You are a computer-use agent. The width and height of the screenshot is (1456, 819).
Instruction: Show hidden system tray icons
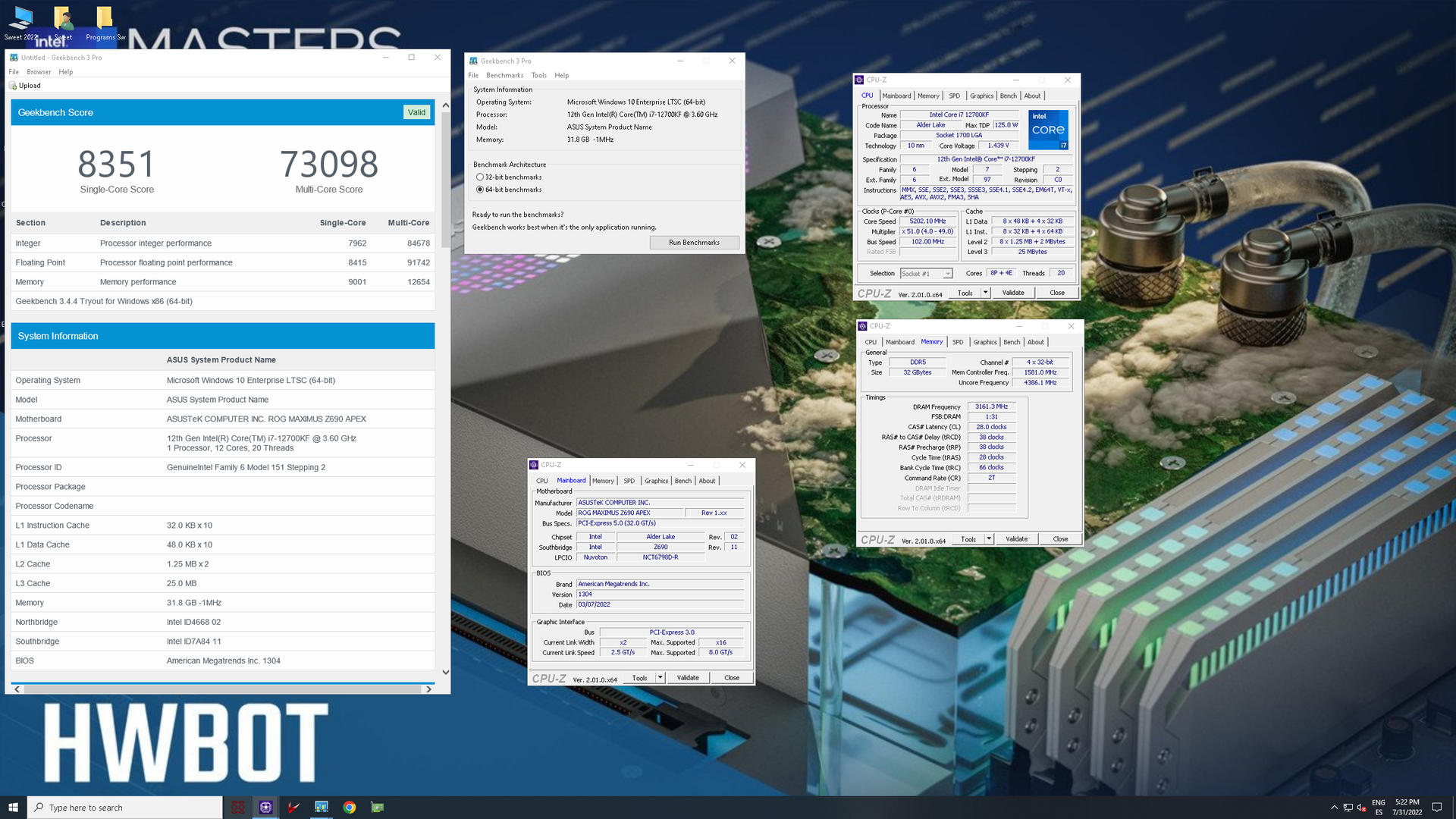point(1335,808)
